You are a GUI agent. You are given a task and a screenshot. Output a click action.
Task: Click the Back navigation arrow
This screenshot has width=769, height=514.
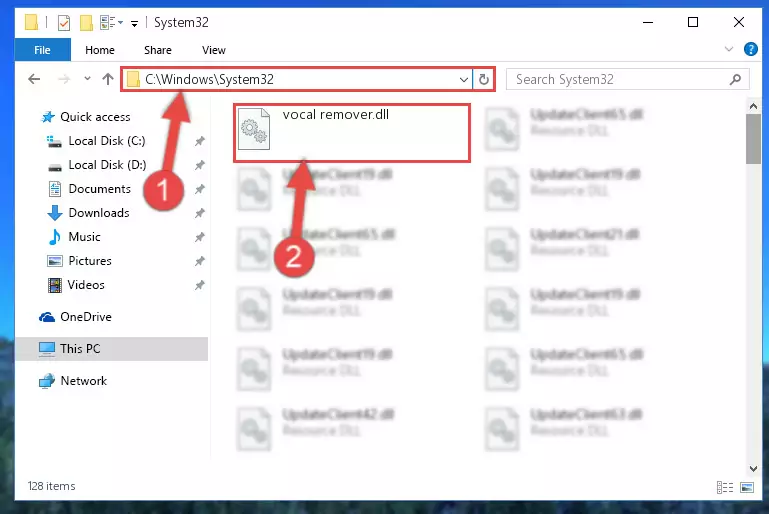(x=34, y=79)
